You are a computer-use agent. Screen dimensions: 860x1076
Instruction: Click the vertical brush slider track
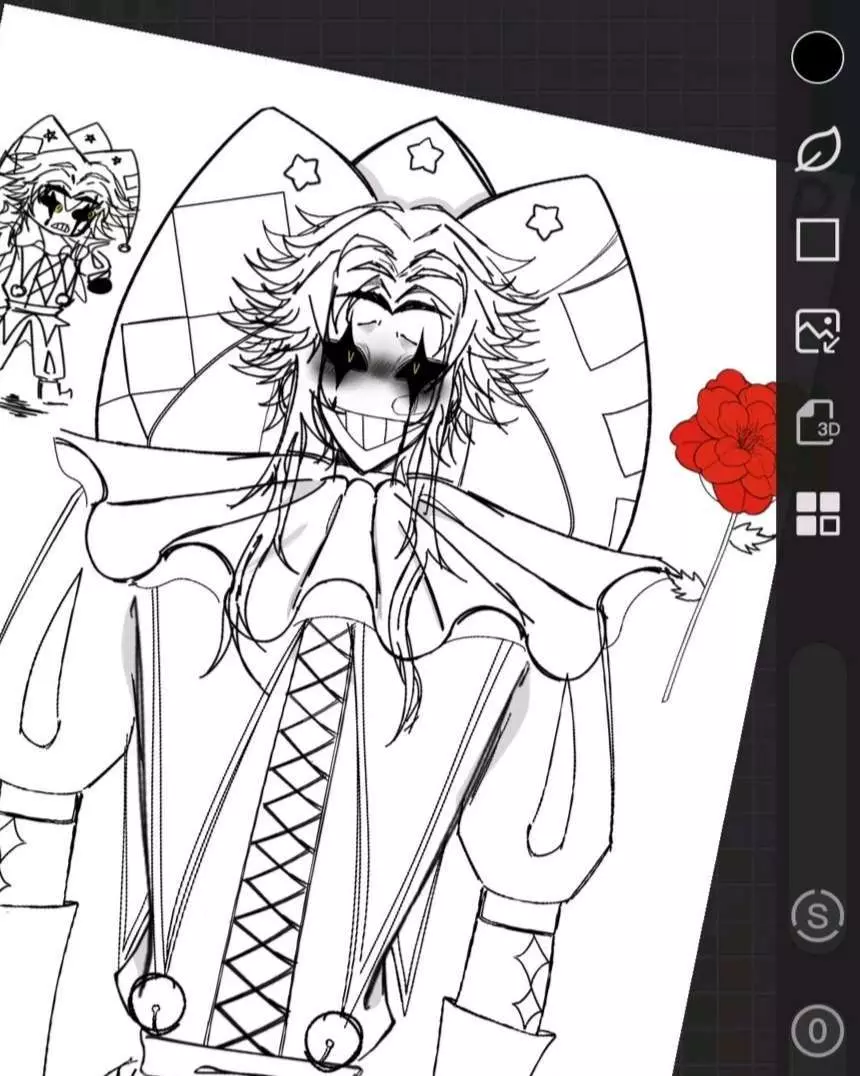pyautogui.click(x=817, y=760)
